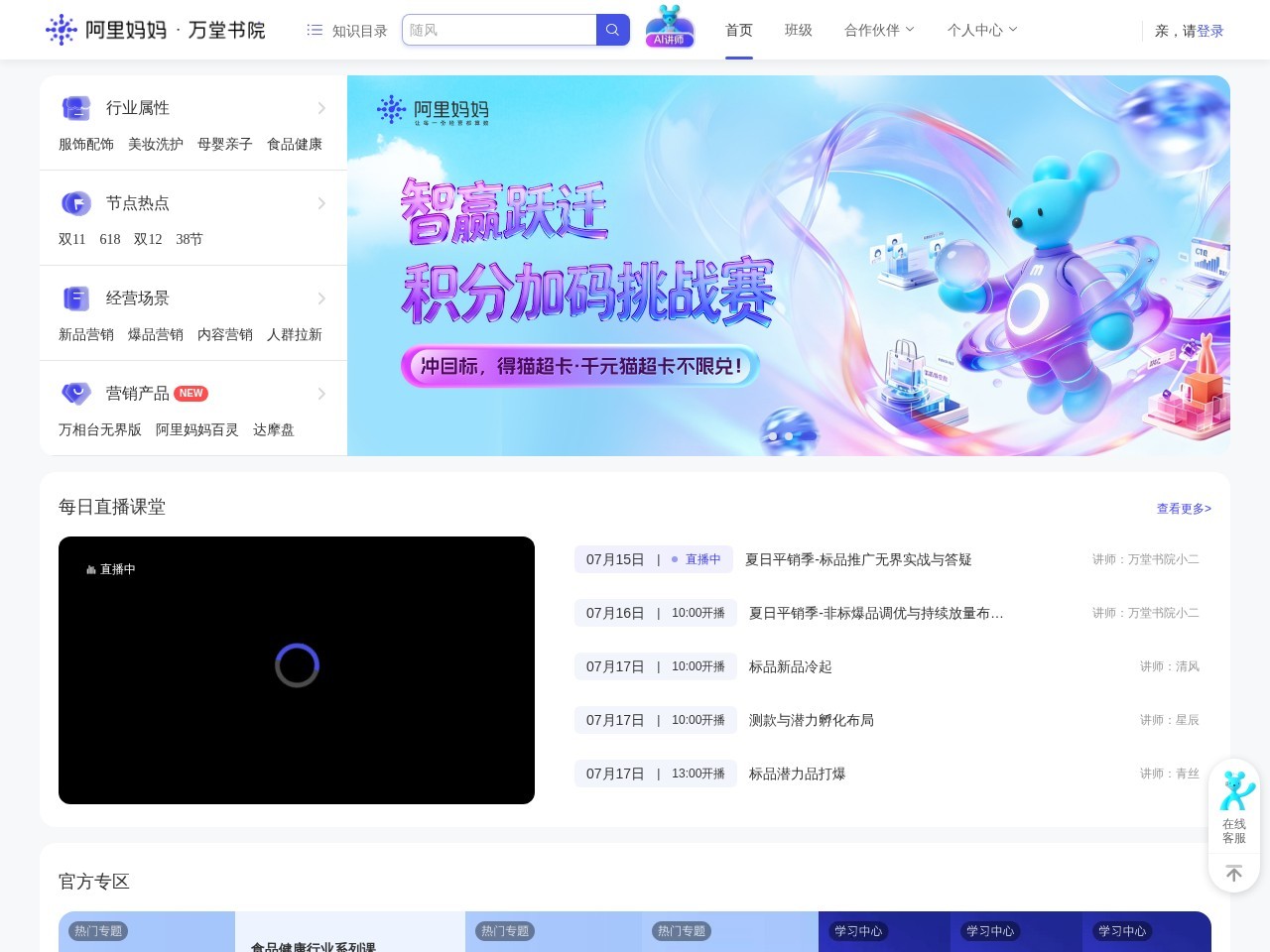
Task: Click the live video player area
Action: pos(297,670)
